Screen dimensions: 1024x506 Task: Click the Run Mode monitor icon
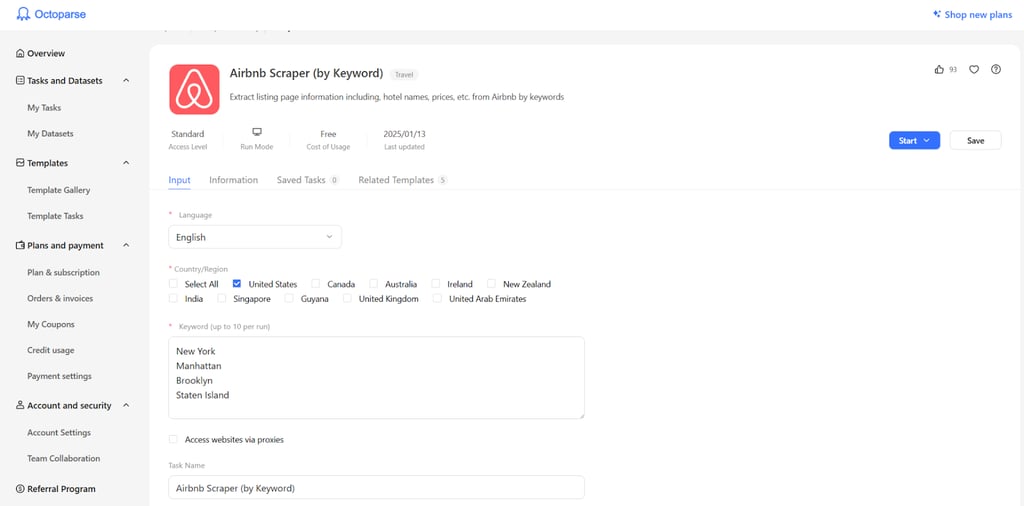[x=257, y=132]
